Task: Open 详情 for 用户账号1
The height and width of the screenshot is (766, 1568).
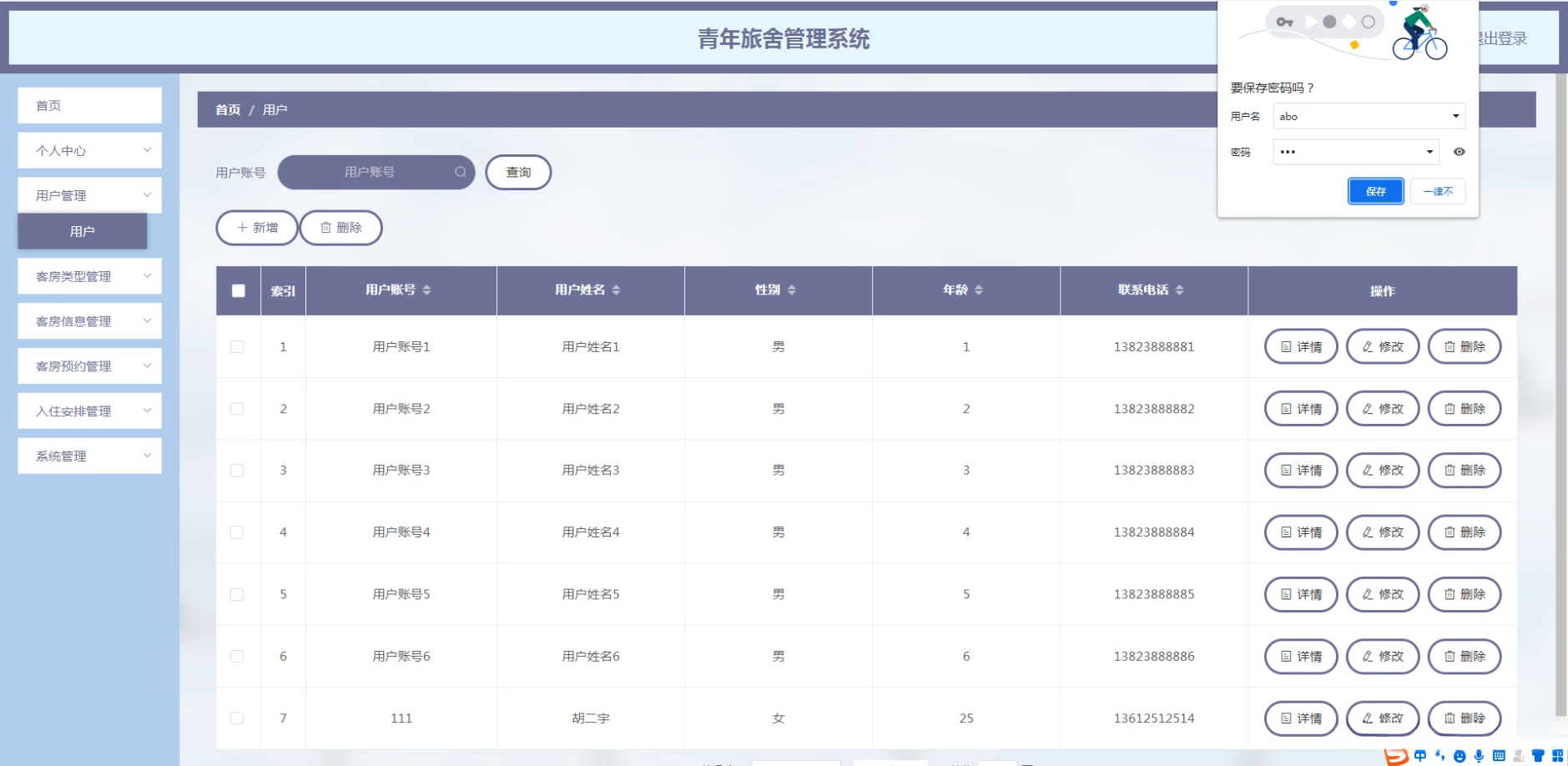Action: [1302, 347]
